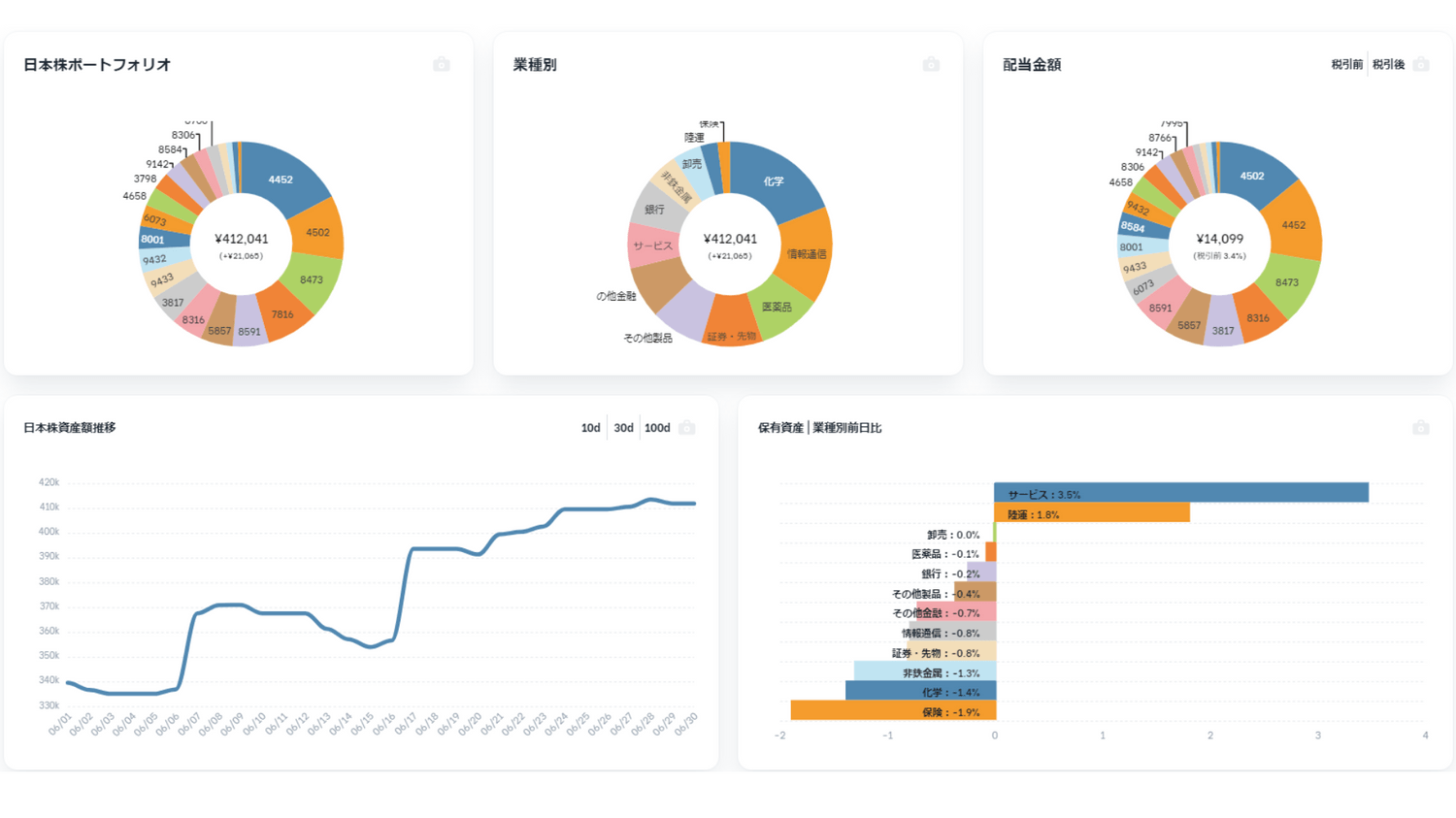Click 日本株資産額推移 chart title
The image size is (1456, 818).
click(69, 428)
